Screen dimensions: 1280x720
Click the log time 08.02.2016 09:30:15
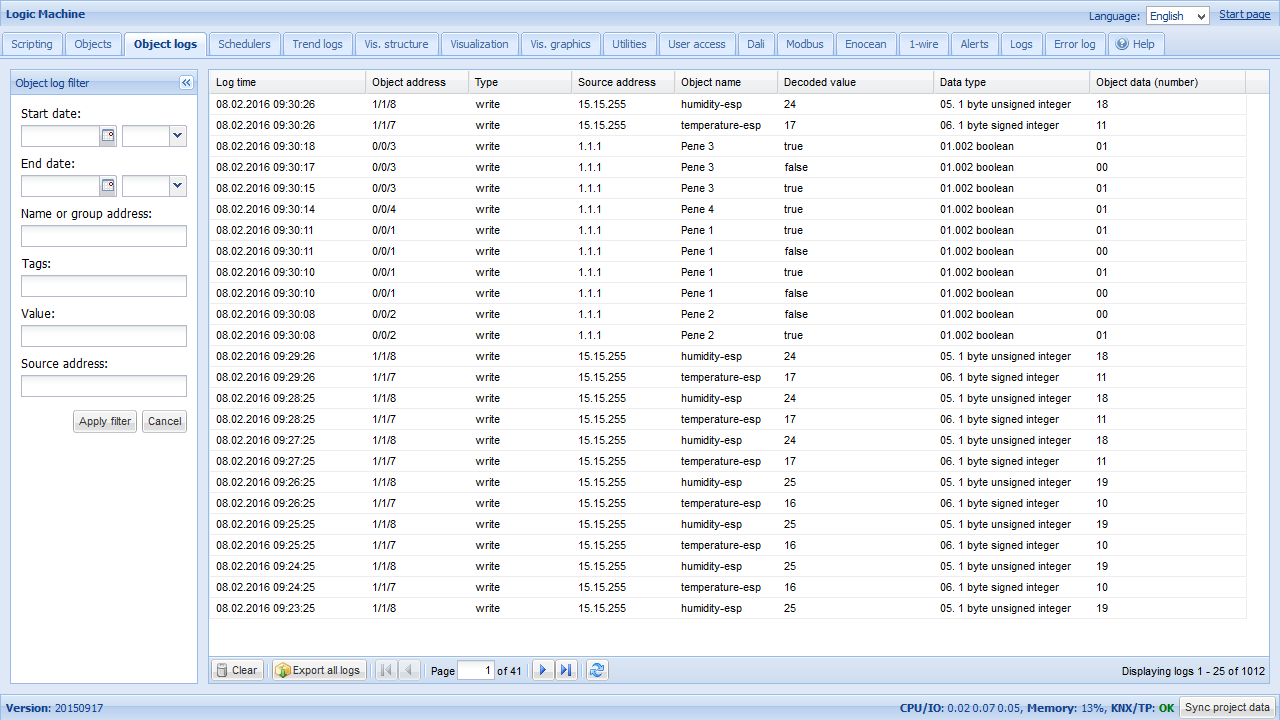tap(265, 188)
